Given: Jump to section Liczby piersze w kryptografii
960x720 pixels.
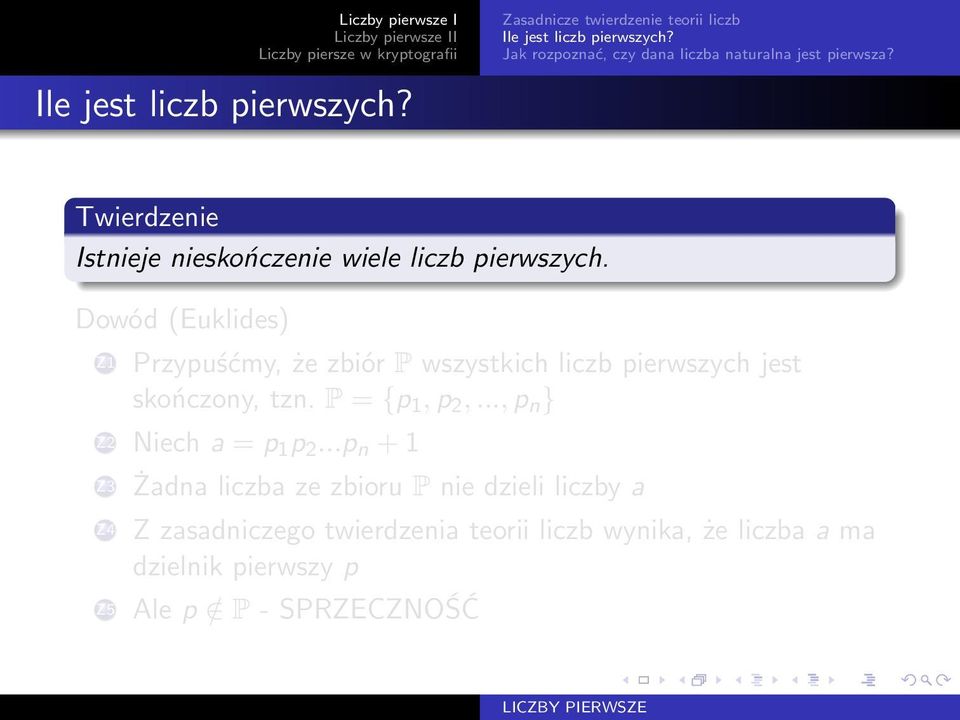Looking at the screenshot, I should [x=358, y=54].
